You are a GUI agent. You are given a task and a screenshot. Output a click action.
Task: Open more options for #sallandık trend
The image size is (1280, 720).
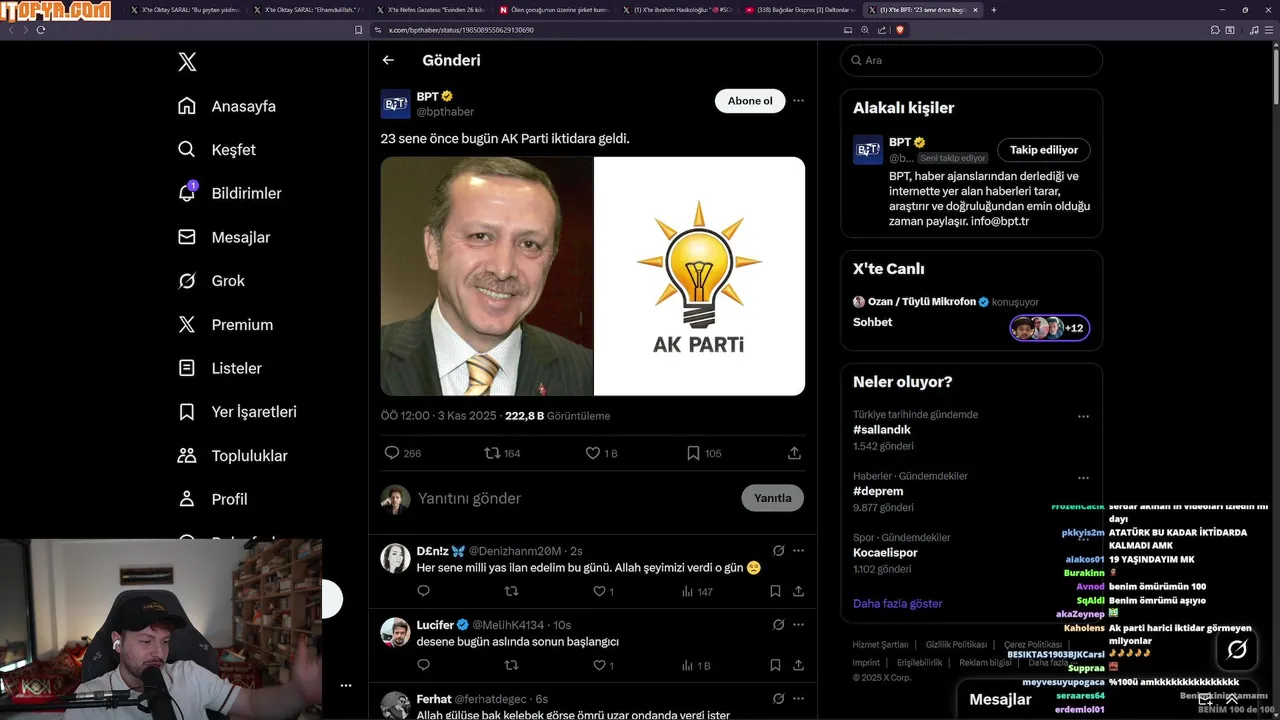pos(1083,416)
